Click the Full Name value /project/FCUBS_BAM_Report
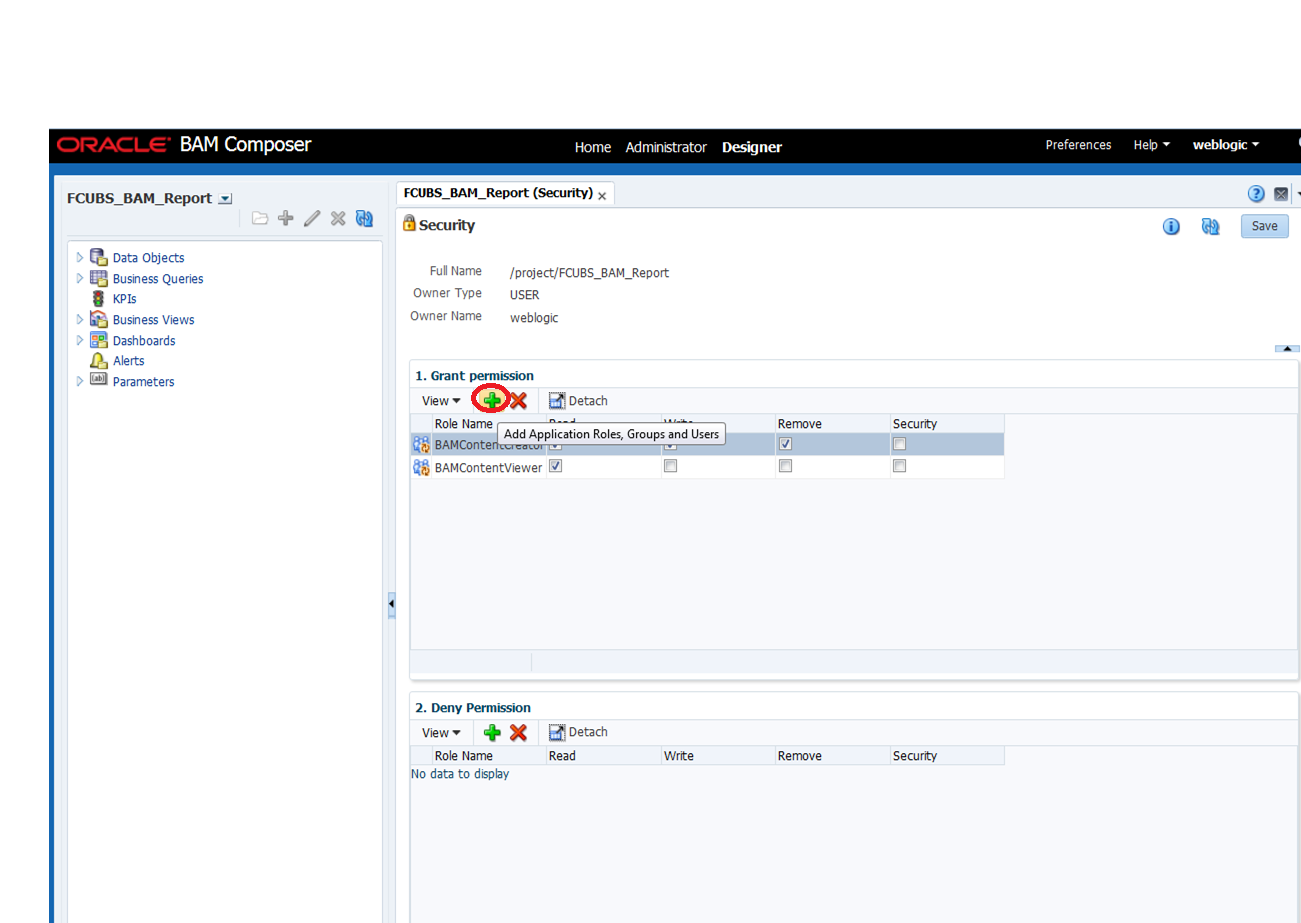 tap(589, 273)
